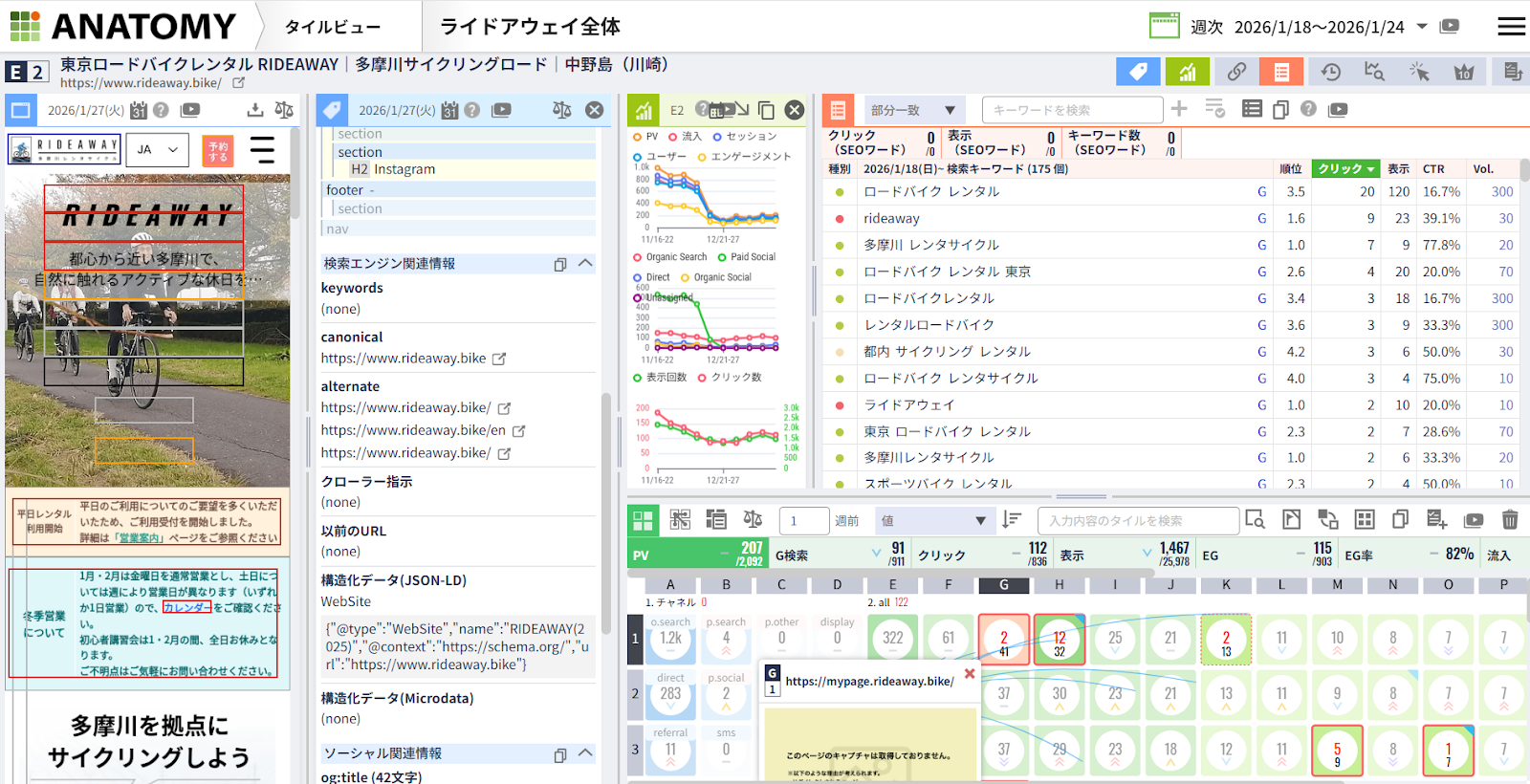Screen dimensions: 1530x784
Task: Close the tag info panel
Action: [594, 110]
